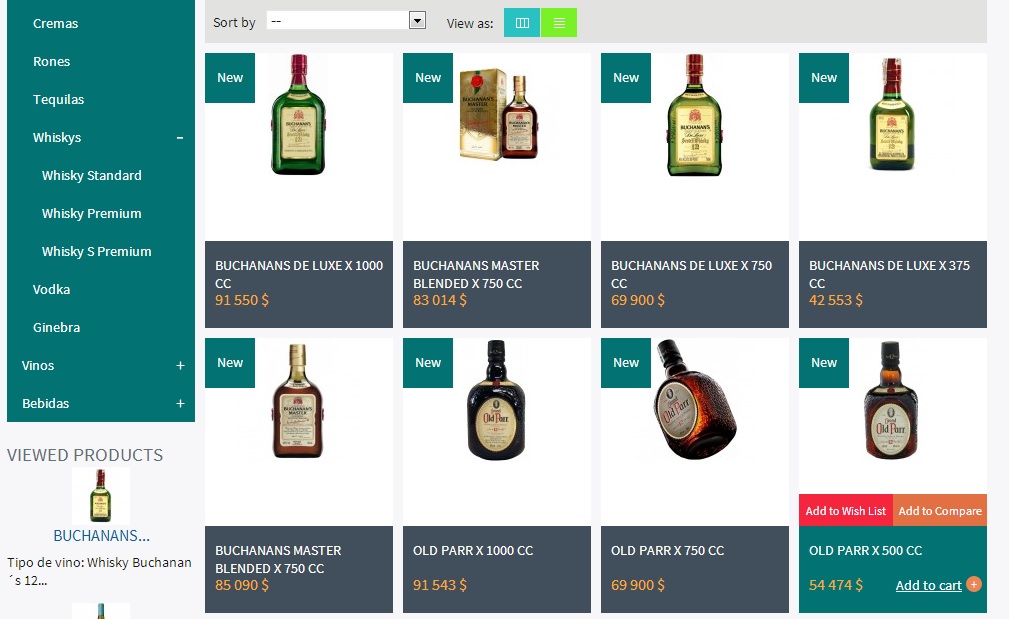1009x619 pixels.
Task: Click New badge on Old Parr X 1000 CC
Action: (x=428, y=363)
